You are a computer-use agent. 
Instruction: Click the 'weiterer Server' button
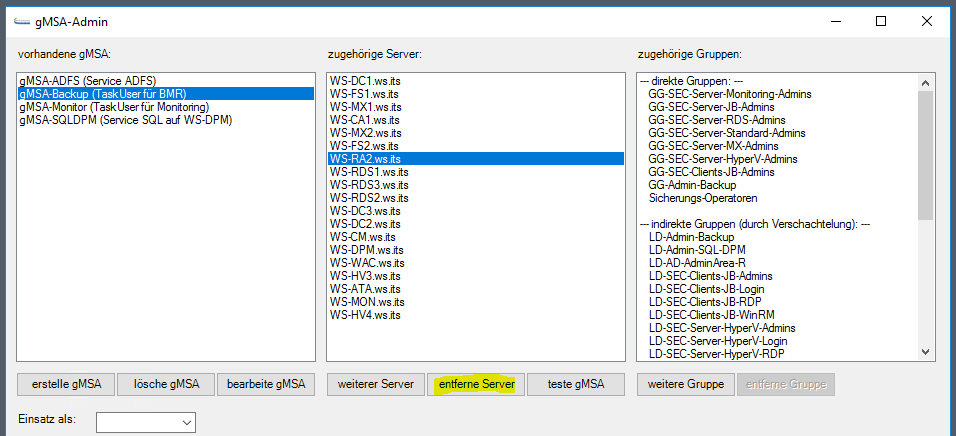(x=376, y=384)
